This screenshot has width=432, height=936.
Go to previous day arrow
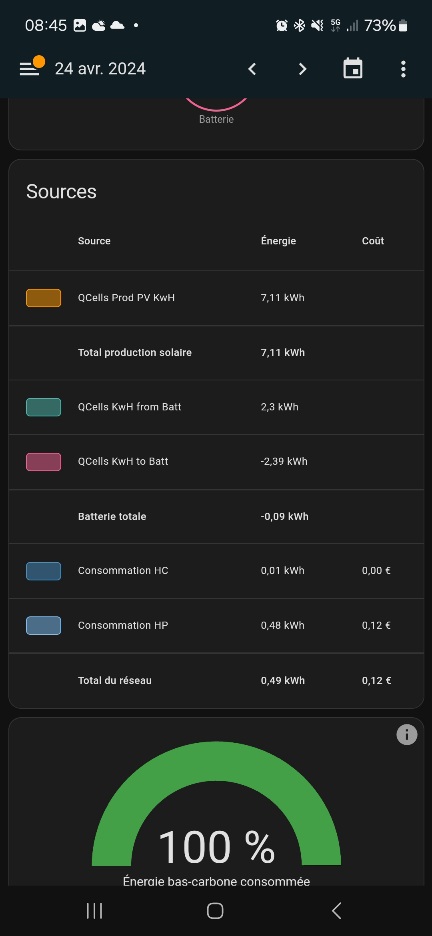252,69
